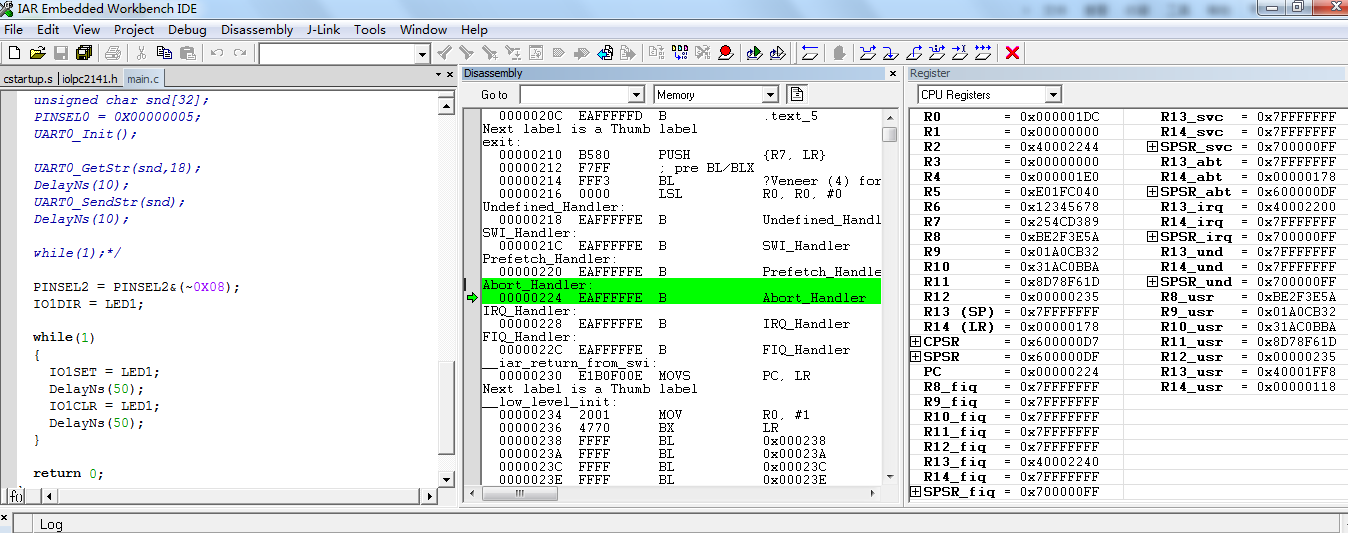This screenshot has height=533, width=1348.
Task: Open the Disassembly menu
Action: pyautogui.click(x=257, y=29)
